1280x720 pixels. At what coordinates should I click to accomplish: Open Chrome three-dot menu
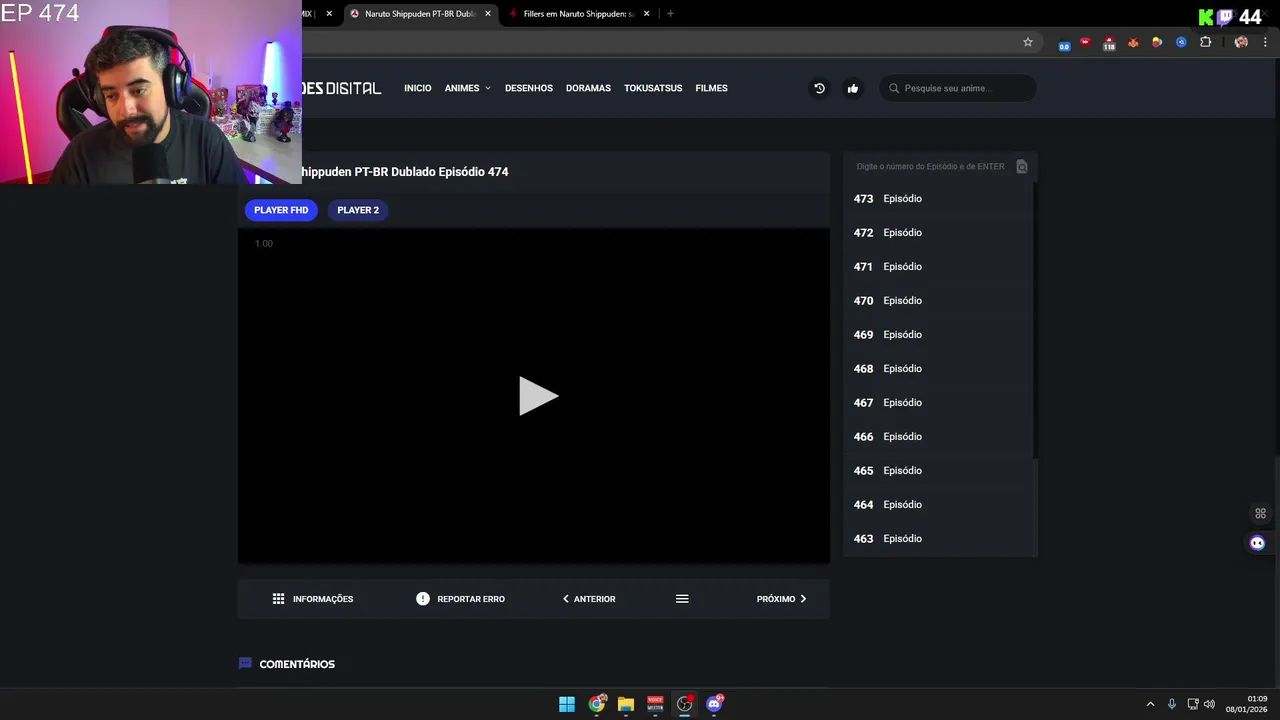pos(1265,42)
